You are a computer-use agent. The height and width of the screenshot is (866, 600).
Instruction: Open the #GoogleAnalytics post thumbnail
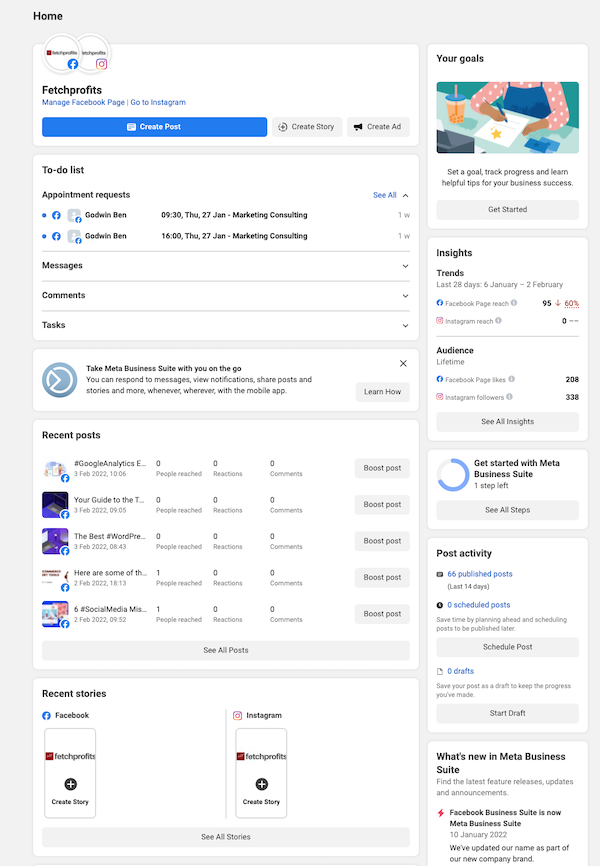pos(55,469)
